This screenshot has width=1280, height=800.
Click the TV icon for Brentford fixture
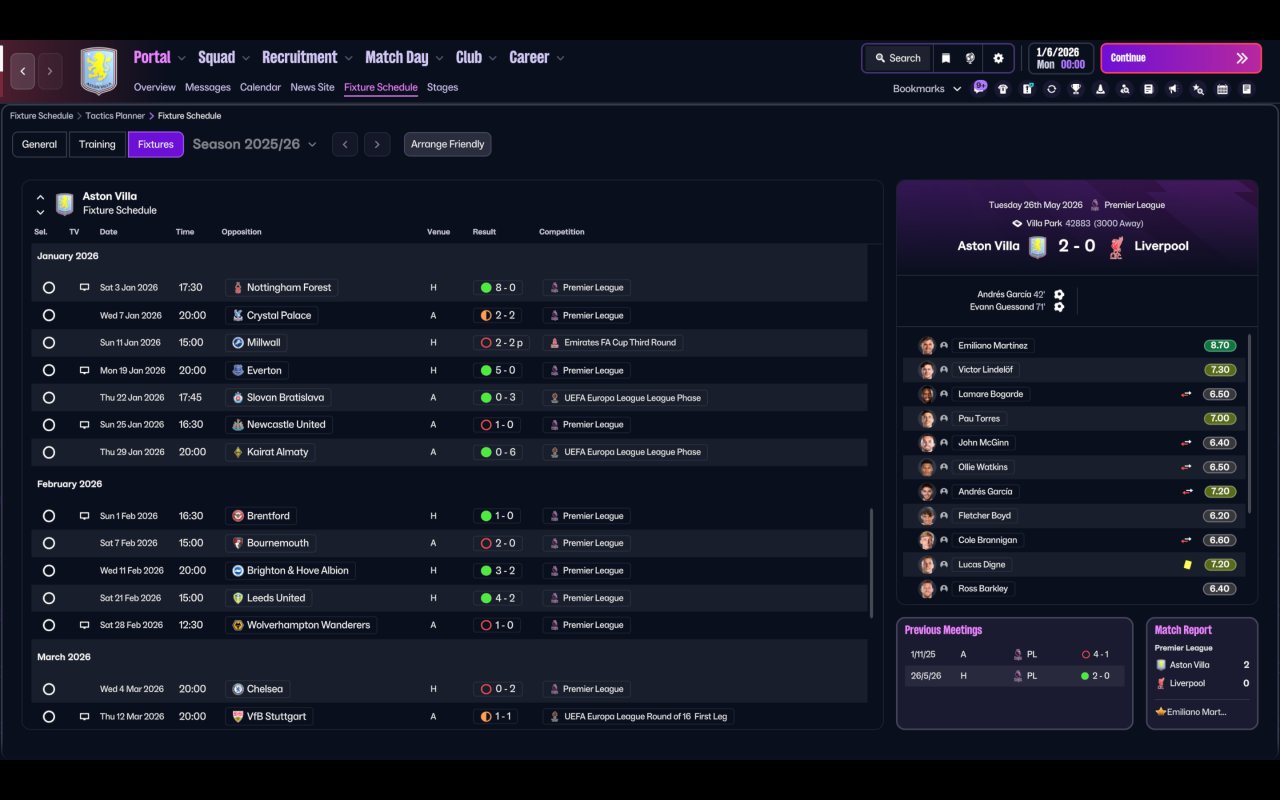(84, 516)
